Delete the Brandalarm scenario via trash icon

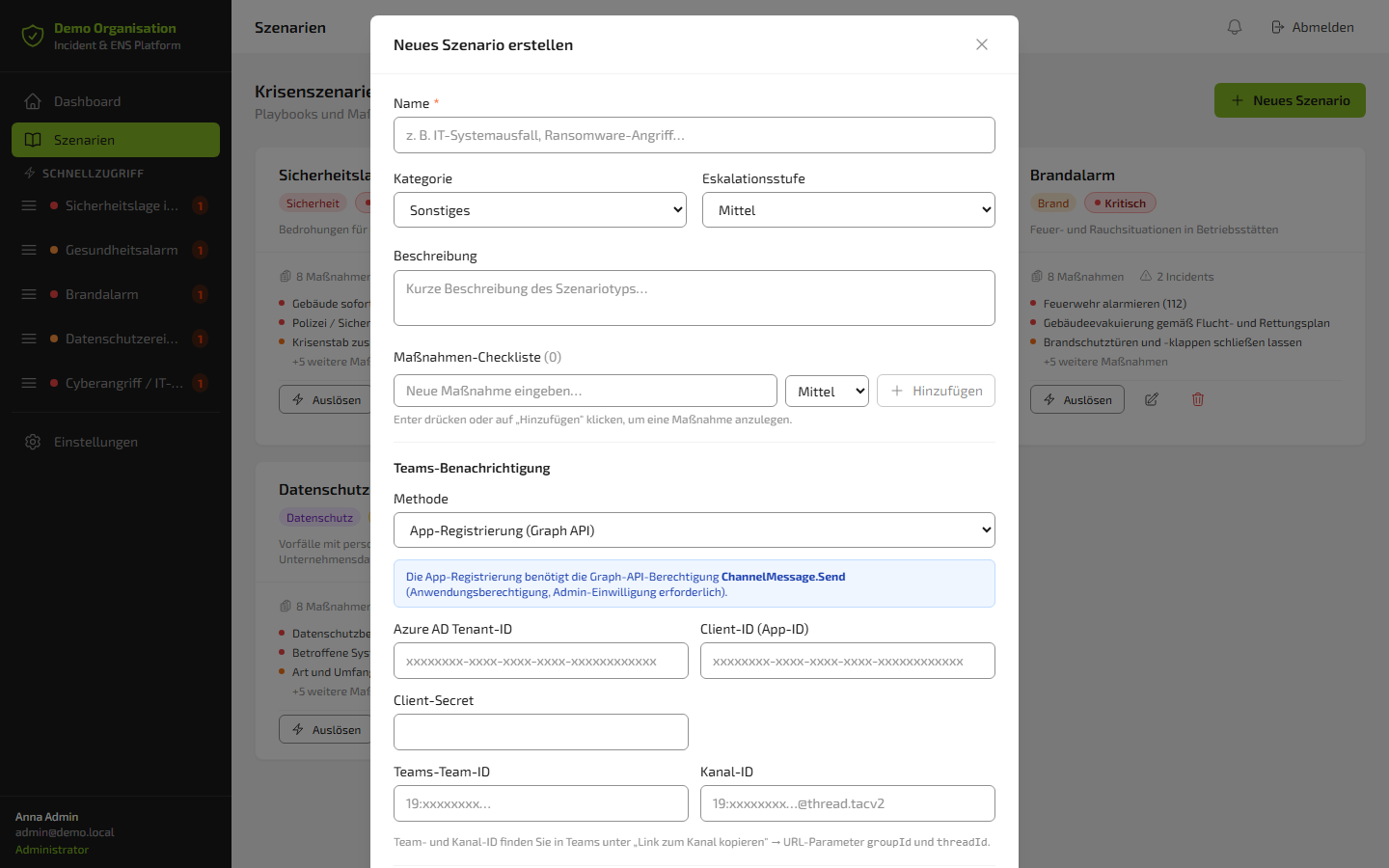point(1198,399)
